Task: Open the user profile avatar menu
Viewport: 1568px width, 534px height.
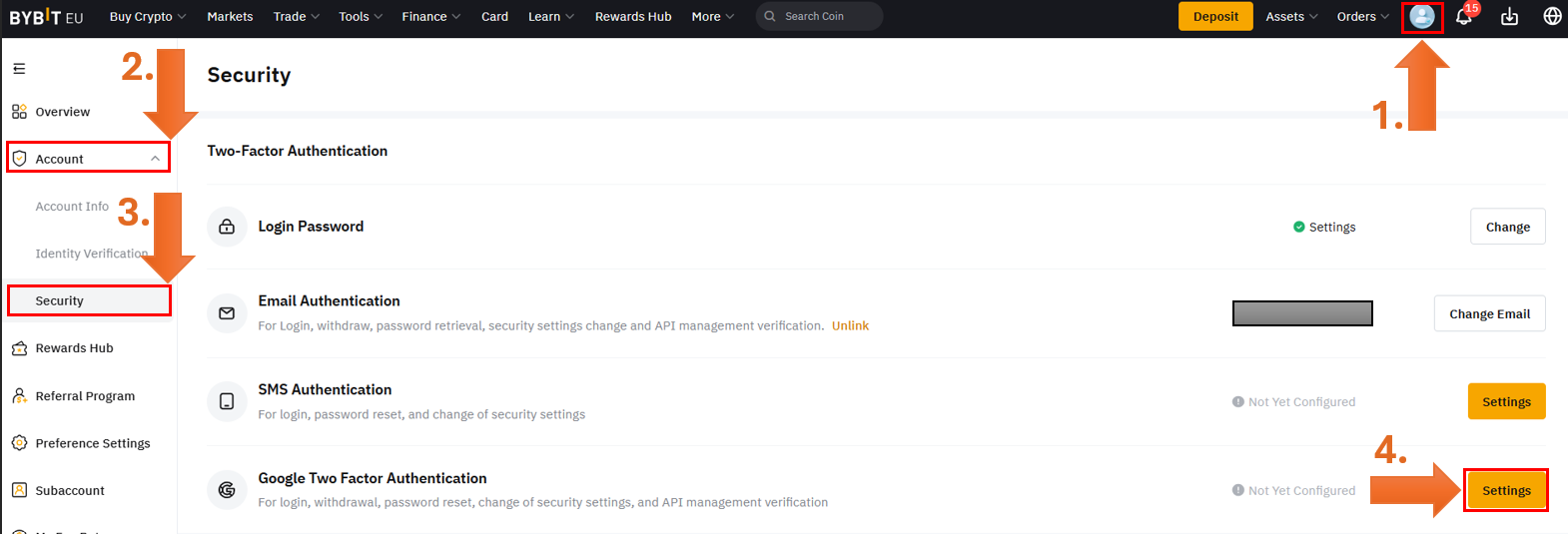Action: 1421,17
